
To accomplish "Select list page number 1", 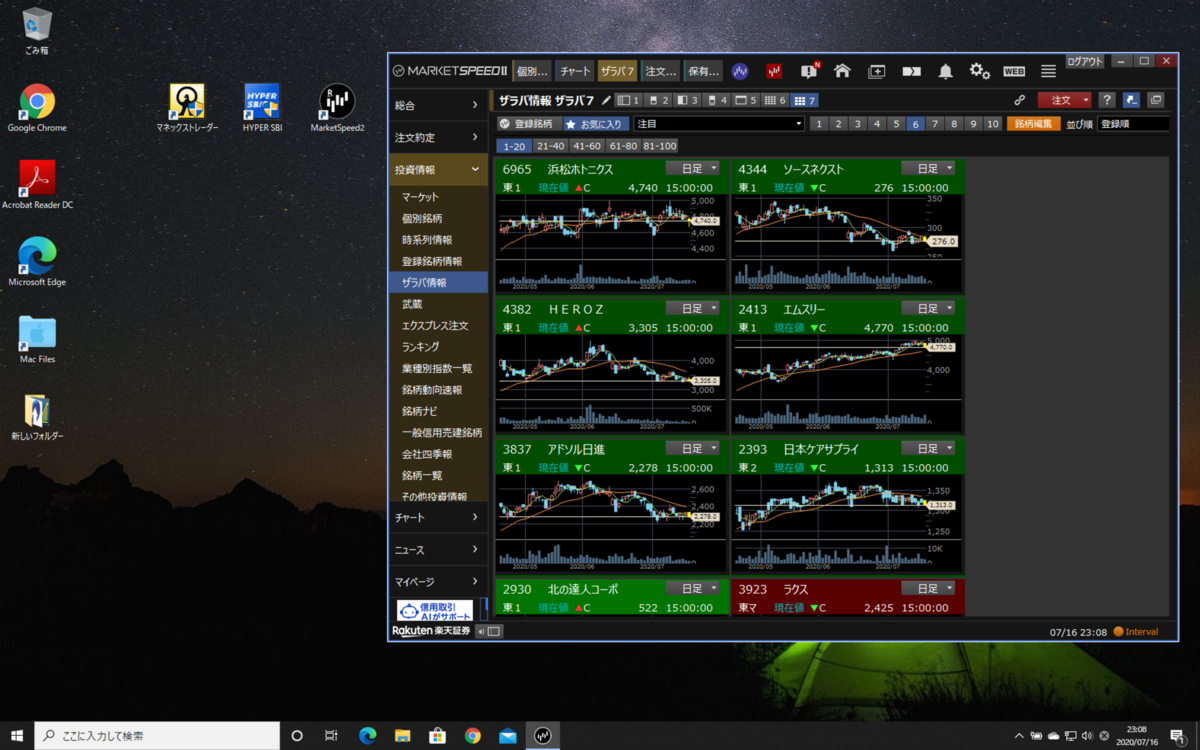I will click(x=817, y=124).
